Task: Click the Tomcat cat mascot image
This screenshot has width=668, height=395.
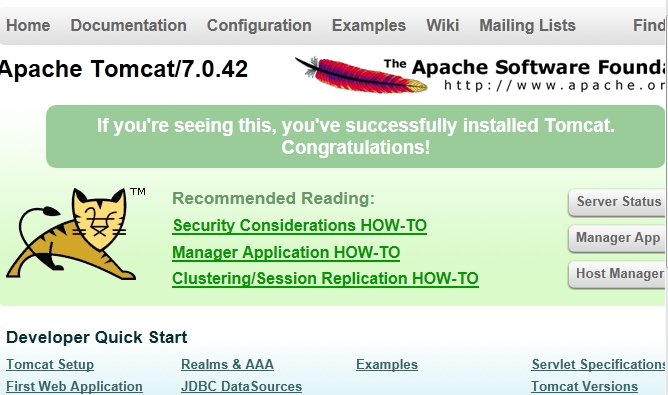Action: click(x=71, y=234)
